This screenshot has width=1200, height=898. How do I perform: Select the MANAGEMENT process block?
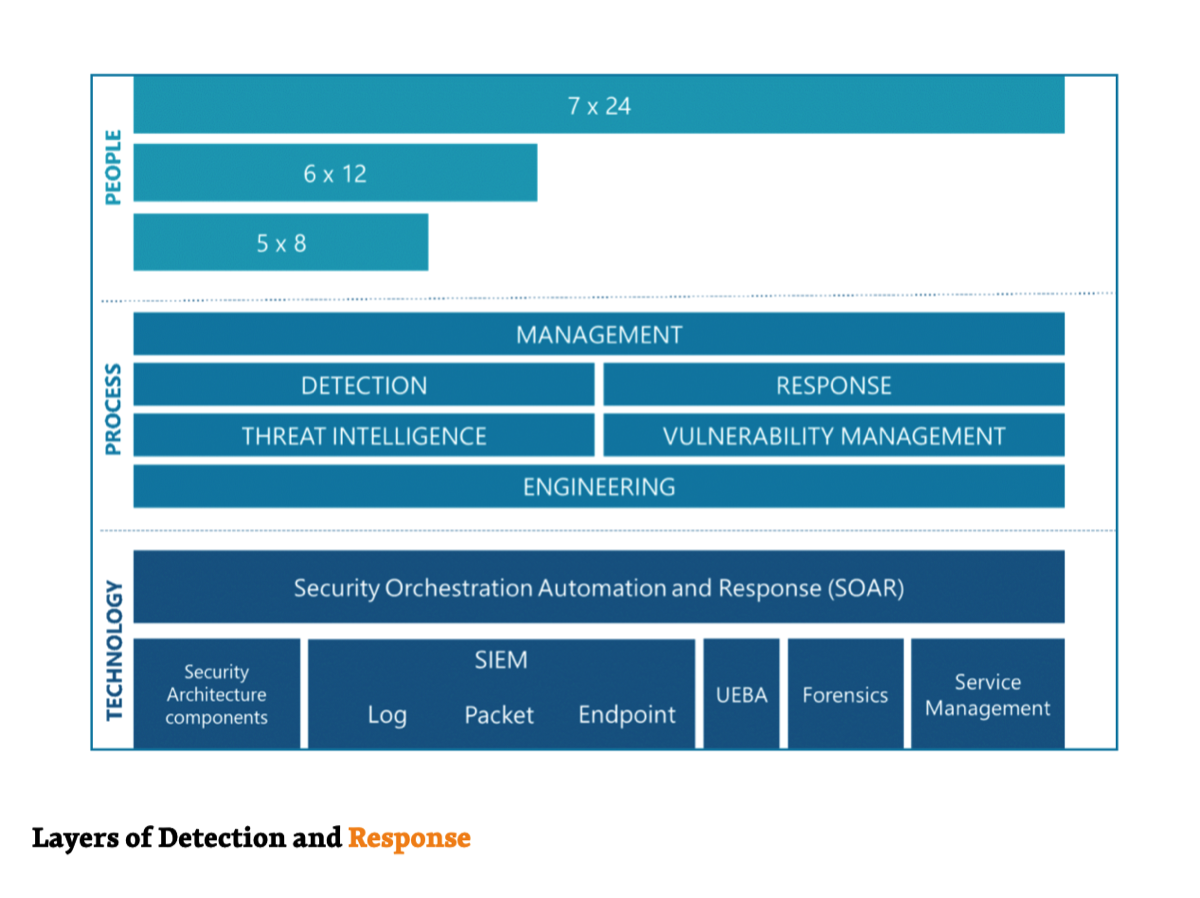pos(598,335)
